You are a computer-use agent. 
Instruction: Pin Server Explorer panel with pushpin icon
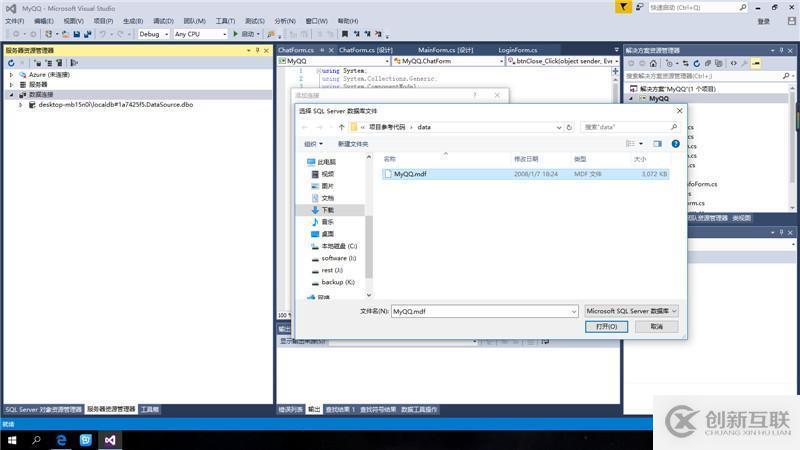pyautogui.click(x=257, y=50)
